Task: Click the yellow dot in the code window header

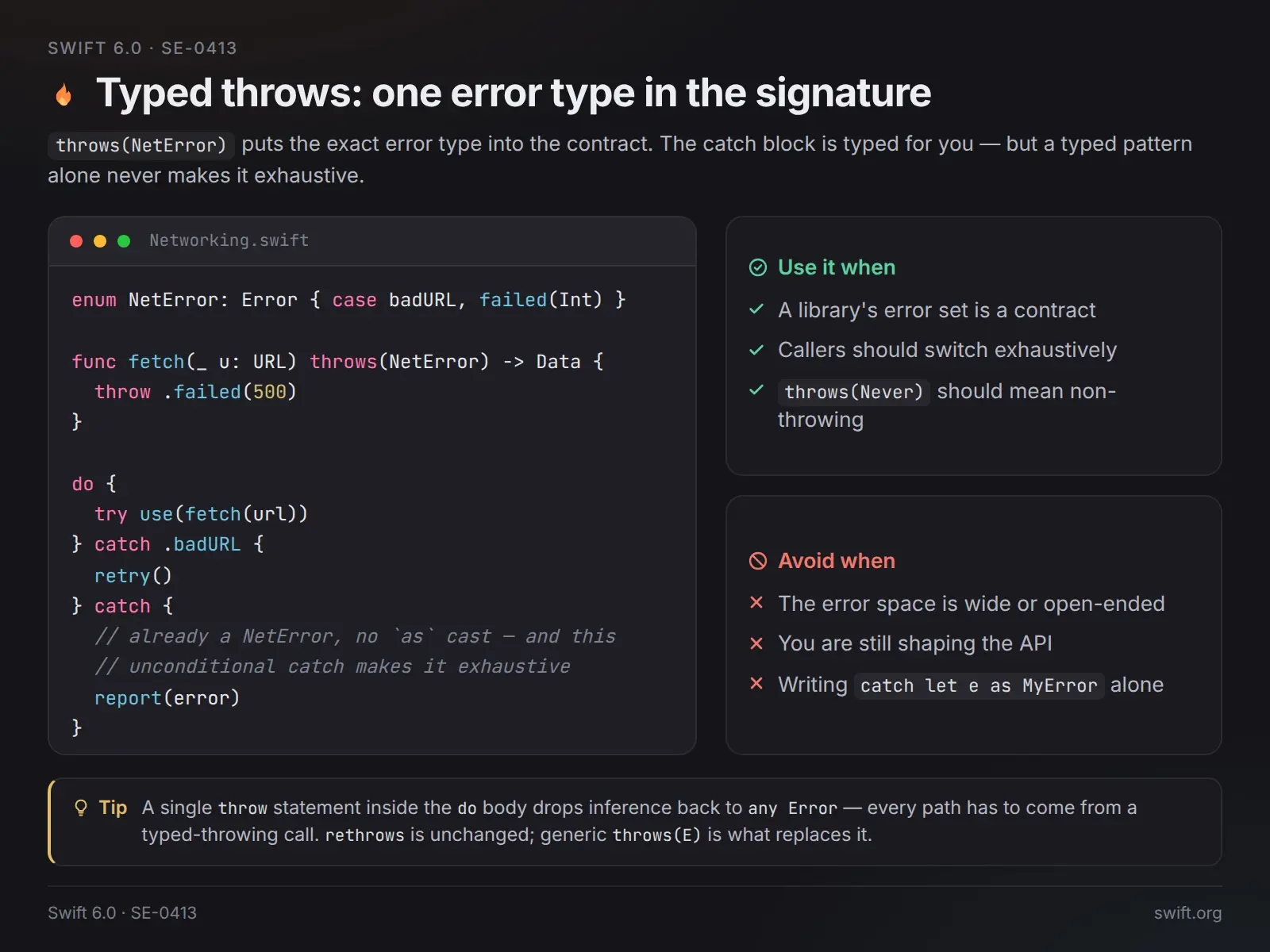Action: click(100, 241)
